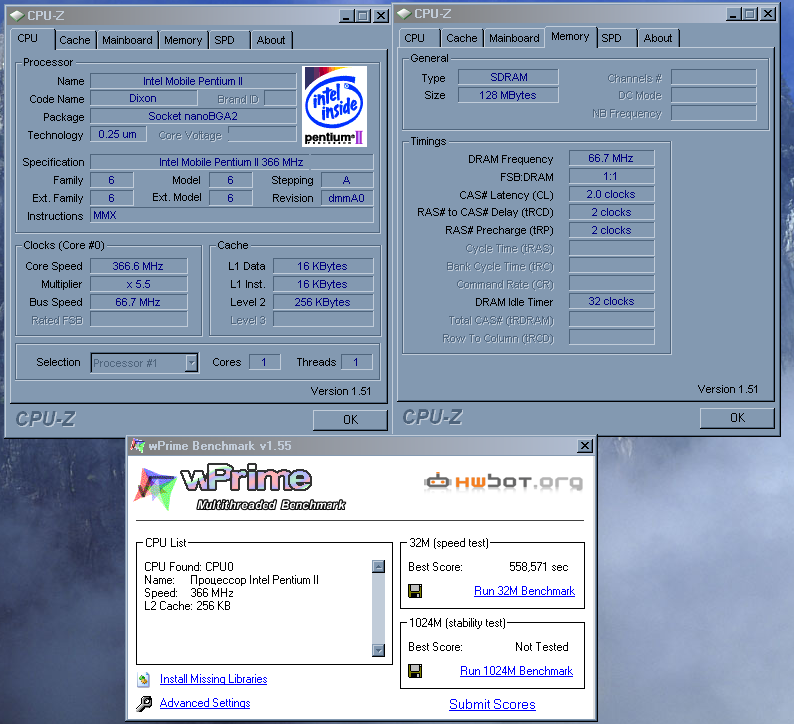Open Advanced Settings link
794x724 pixels.
205,703
